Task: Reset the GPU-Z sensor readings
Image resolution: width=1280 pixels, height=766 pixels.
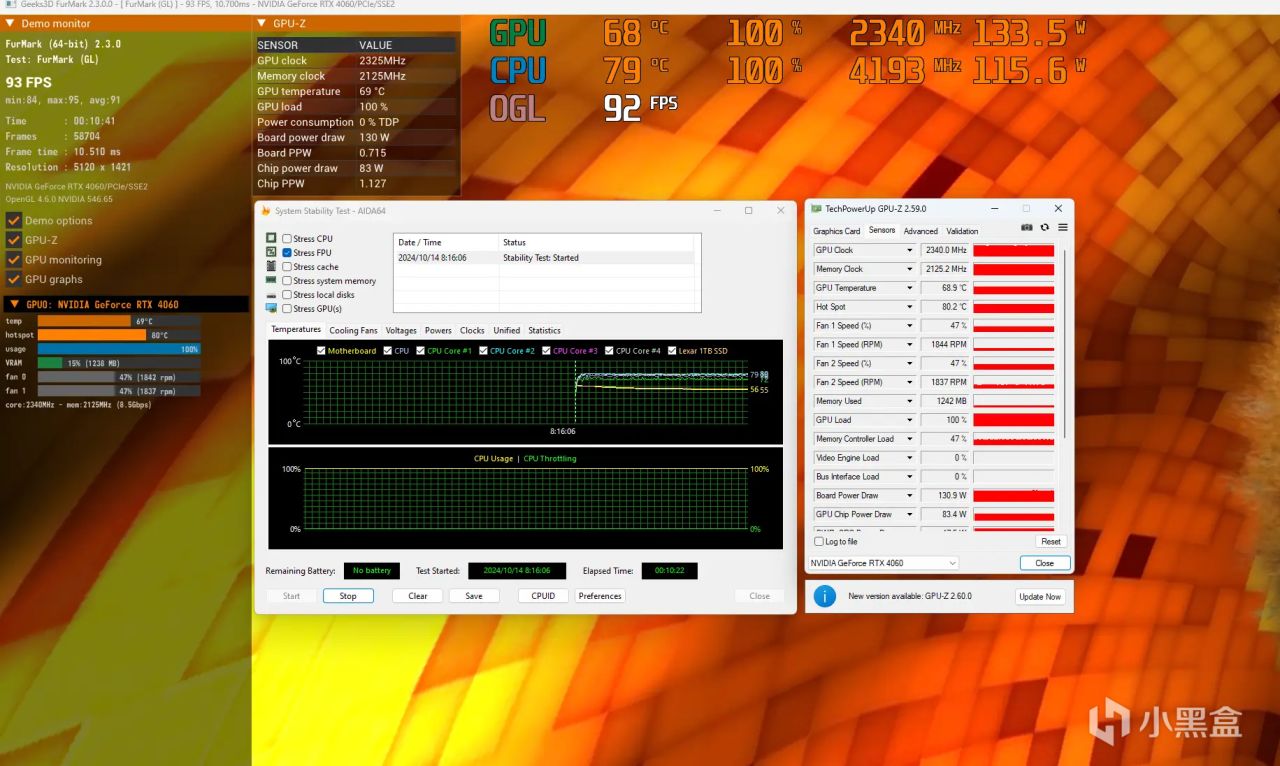Action: point(1051,542)
